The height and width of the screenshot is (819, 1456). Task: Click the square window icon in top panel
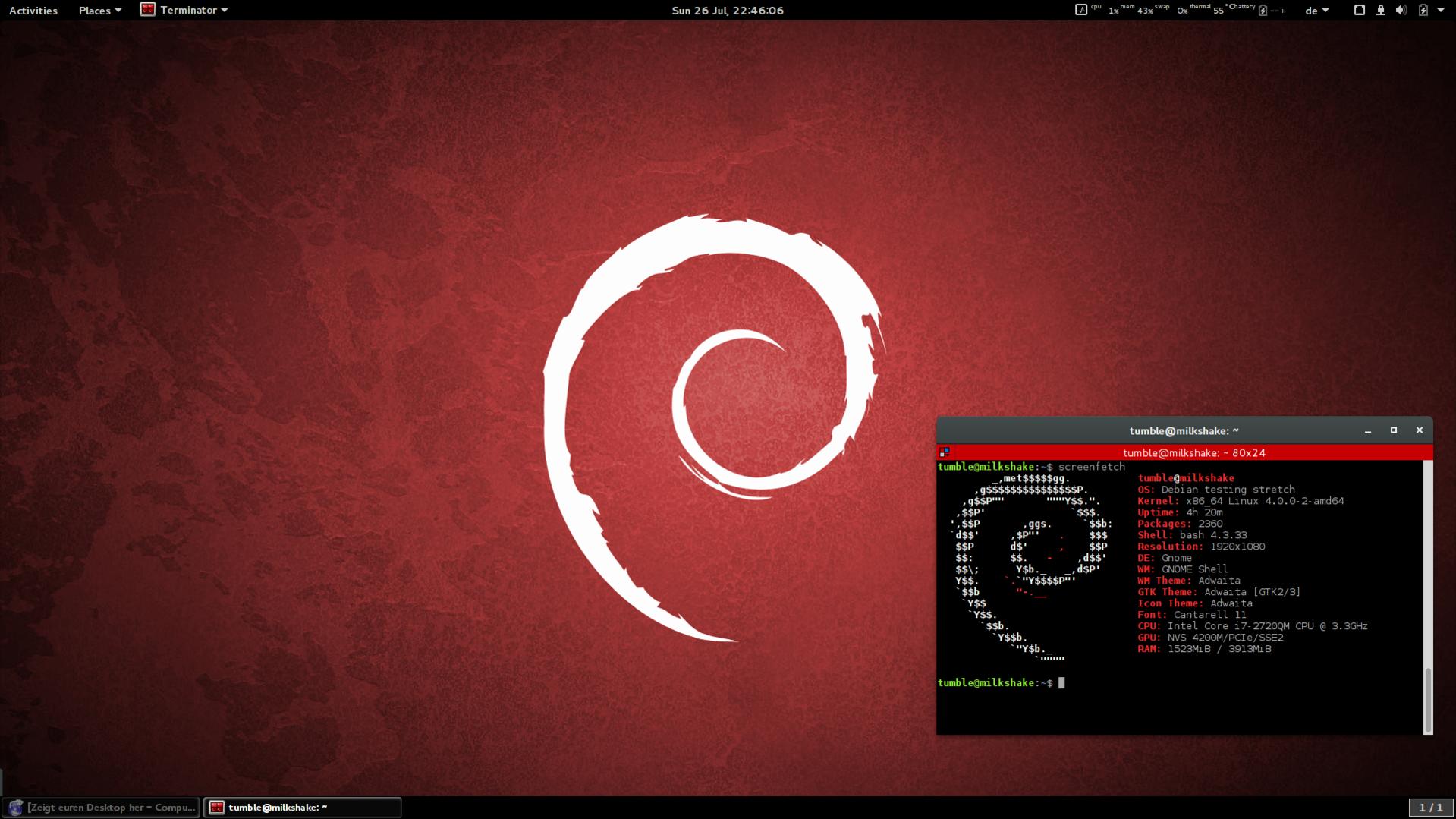click(x=1360, y=10)
